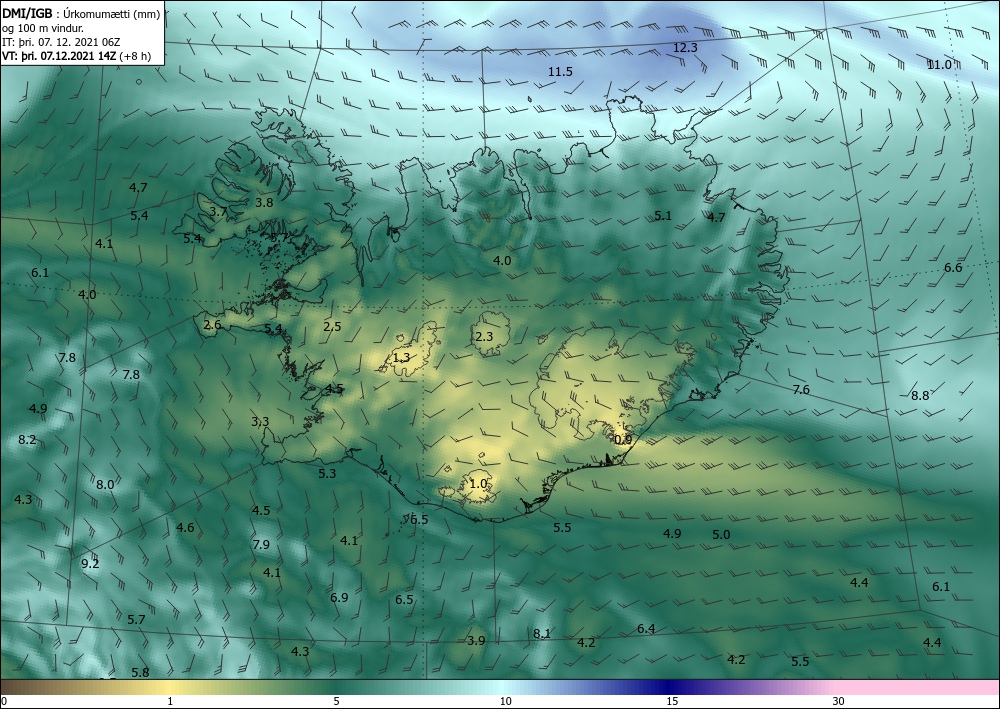1000x709 pixels.
Task: Click the 2.3 value on Hofsjökull glacier
Action: click(x=484, y=336)
